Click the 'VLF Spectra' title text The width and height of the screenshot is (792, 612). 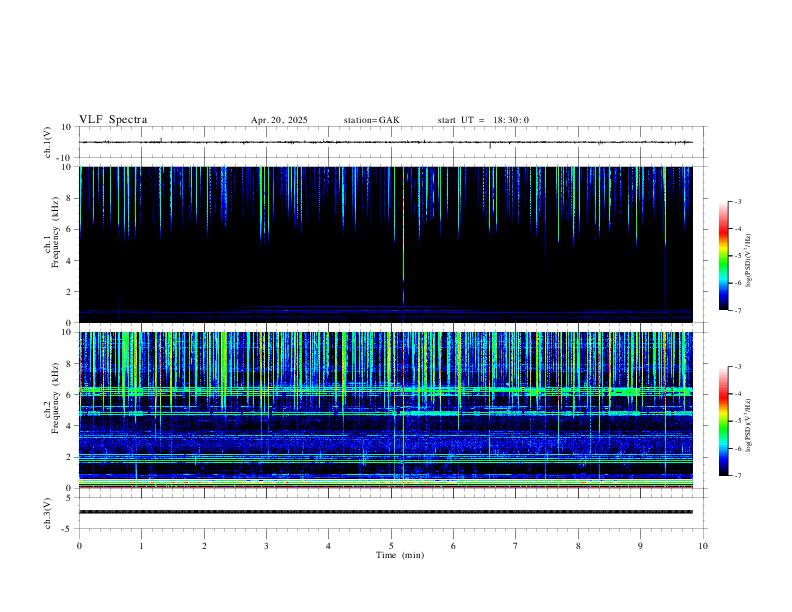[x=113, y=120]
